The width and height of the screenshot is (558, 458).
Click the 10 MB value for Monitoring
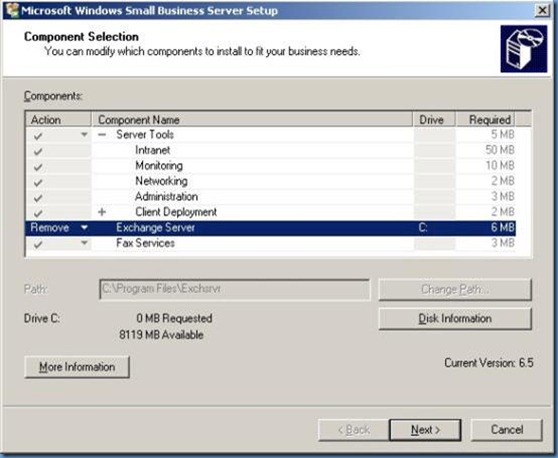click(x=500, y=166)
